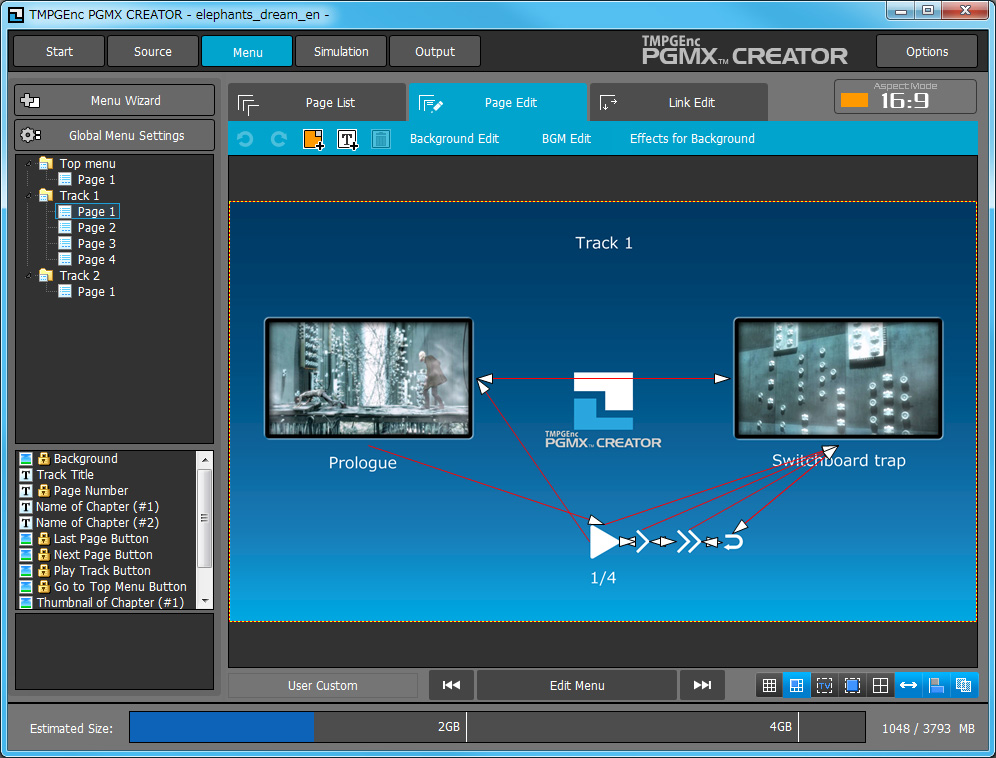Screen dimensions: 996x758
Task: Open the Start tab
Action: coord(59,51)
